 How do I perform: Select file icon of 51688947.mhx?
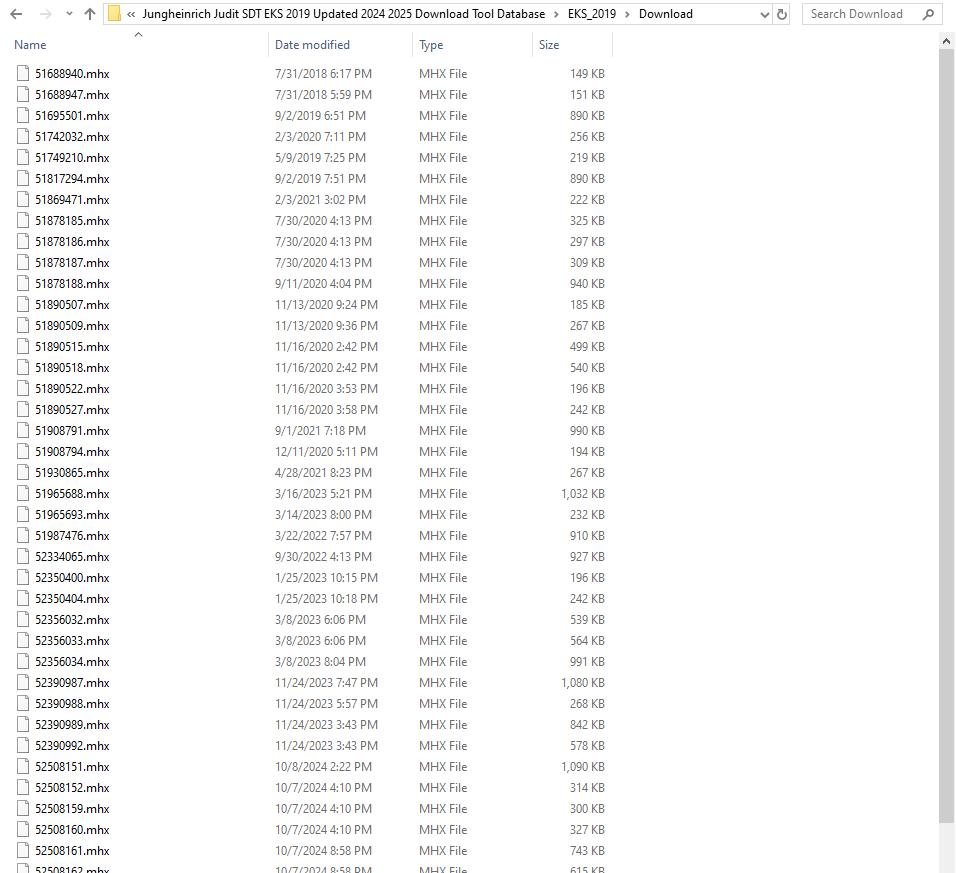pyautogui.click(x=23, y=94)
